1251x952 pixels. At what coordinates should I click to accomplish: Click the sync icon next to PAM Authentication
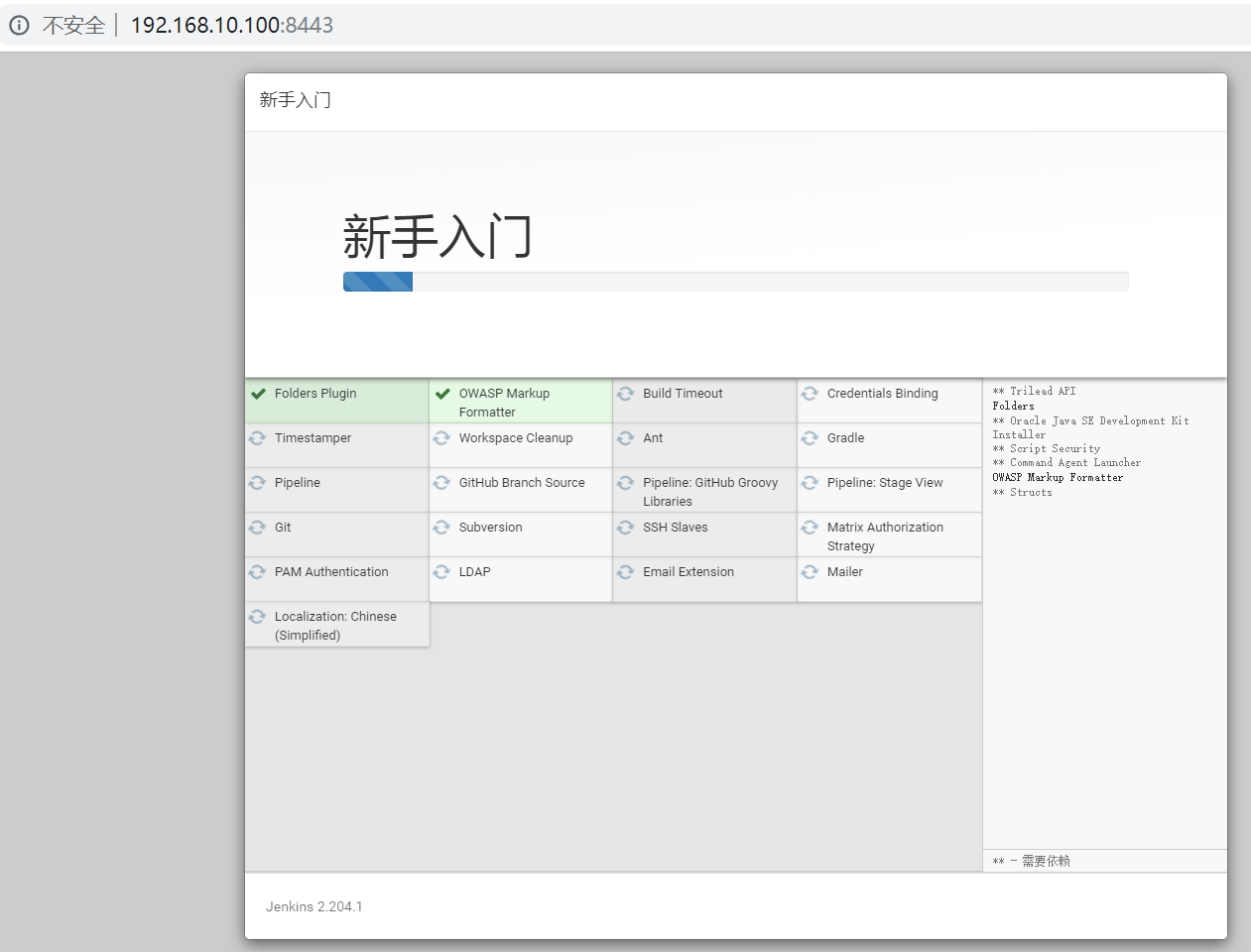tap(258, 572)
